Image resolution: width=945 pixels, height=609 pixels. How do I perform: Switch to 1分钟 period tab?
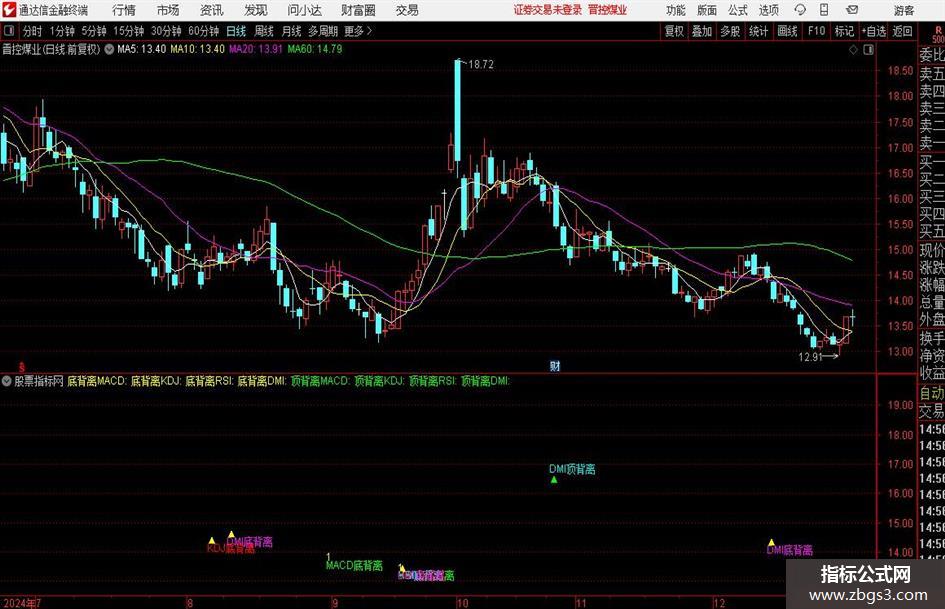pyautogui.click(x=62, y=31)
